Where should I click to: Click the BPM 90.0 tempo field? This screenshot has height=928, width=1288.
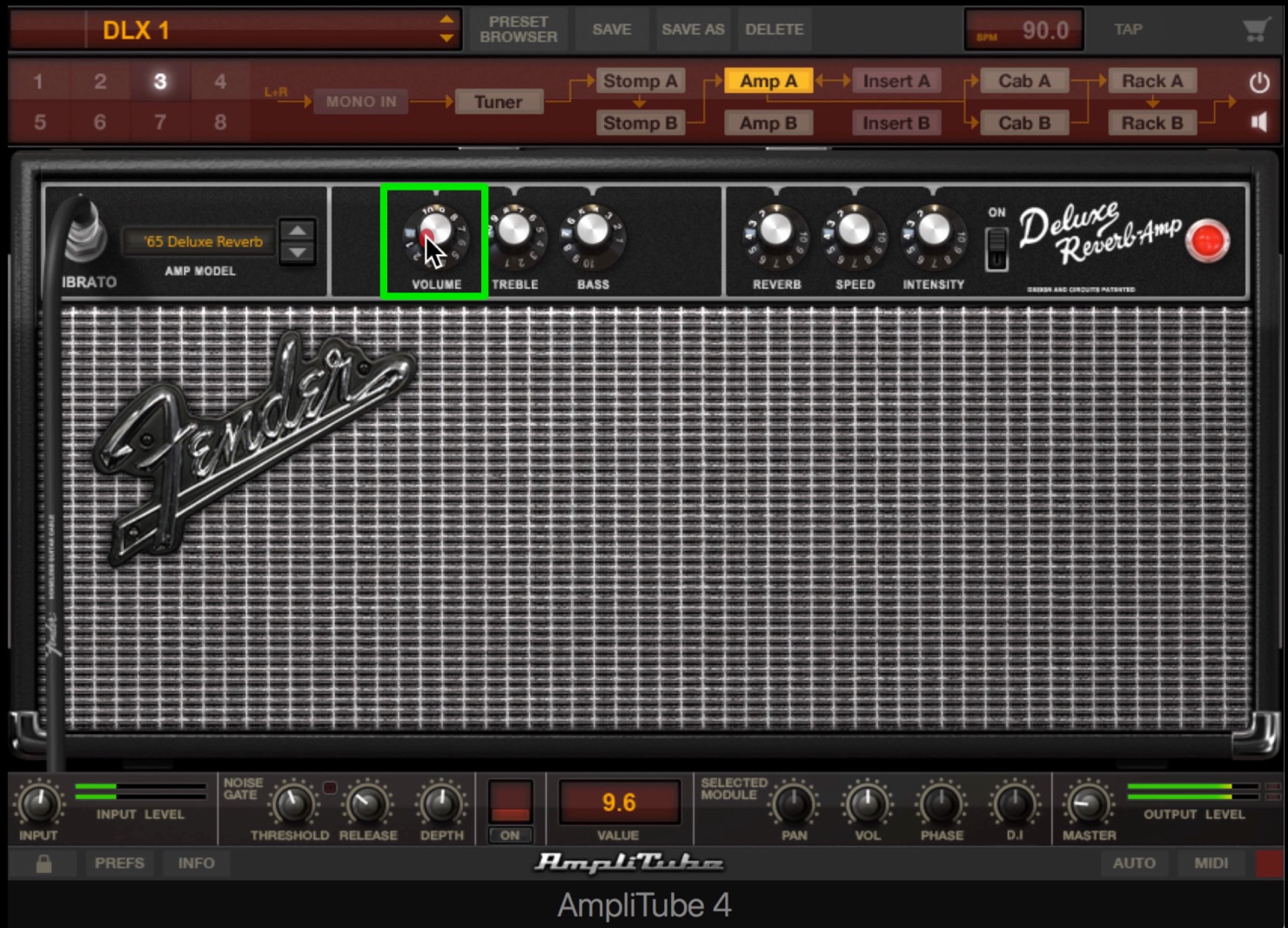[x=1024, y=30]
